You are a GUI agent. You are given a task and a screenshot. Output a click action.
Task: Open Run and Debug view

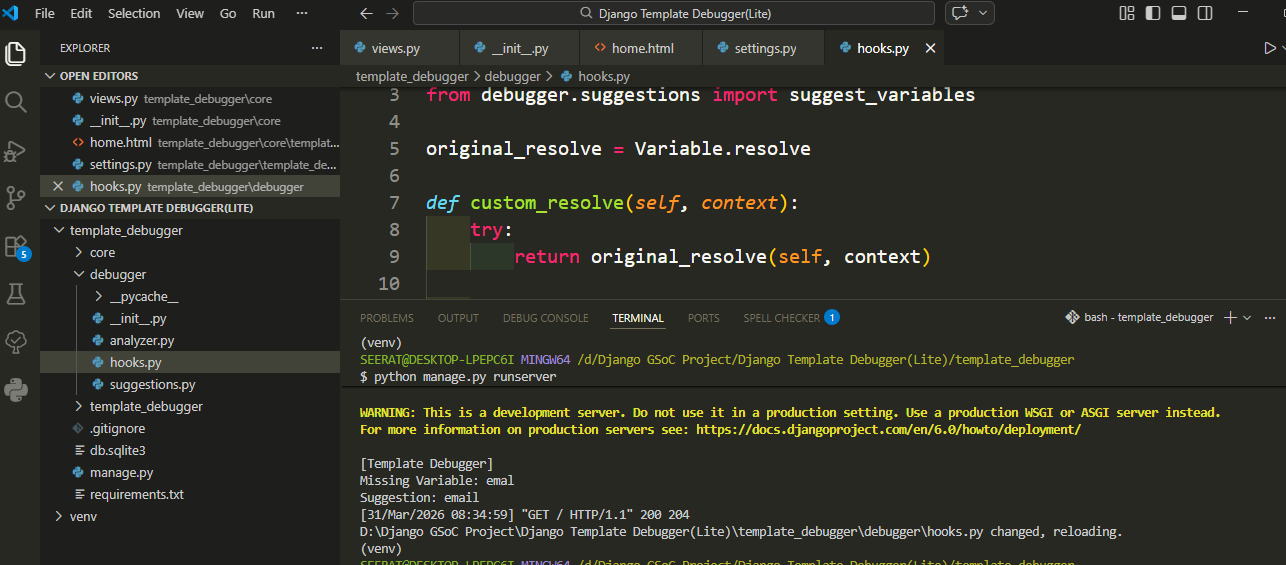tap(16, 150)
